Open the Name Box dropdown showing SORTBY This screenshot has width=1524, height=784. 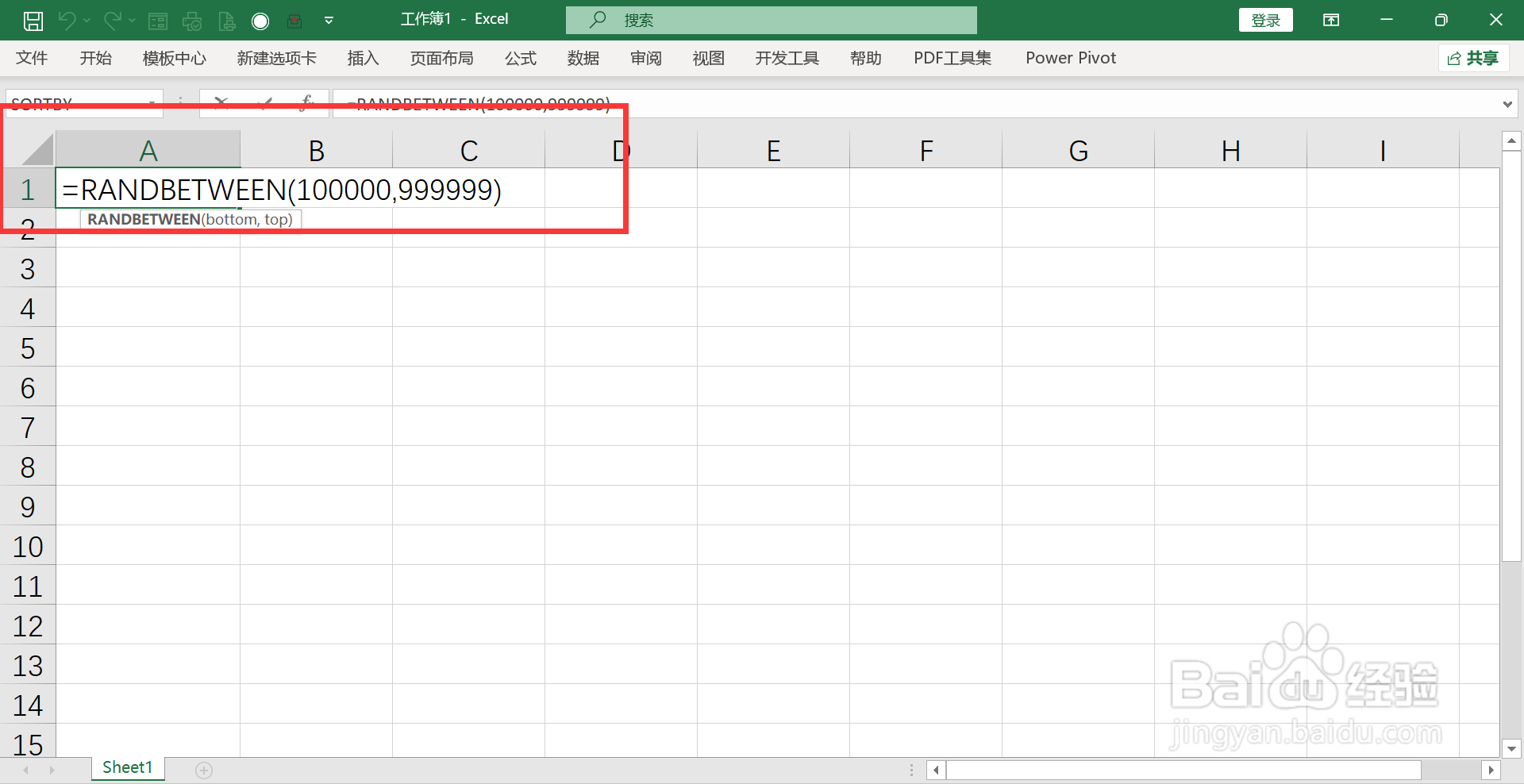(x=152, y=103)
